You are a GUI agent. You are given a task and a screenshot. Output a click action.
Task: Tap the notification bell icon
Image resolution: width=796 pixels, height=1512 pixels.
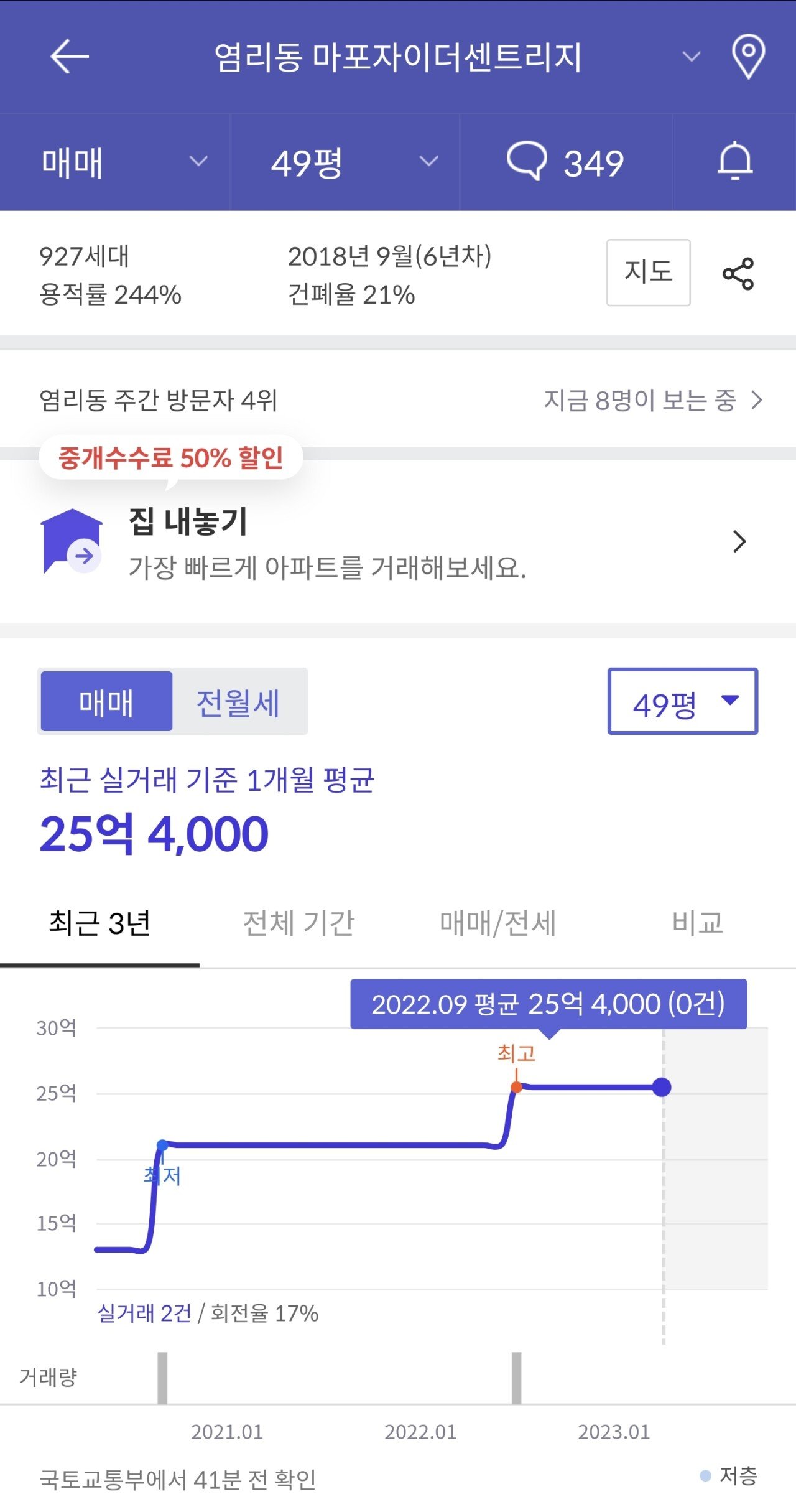click(735, 161)
